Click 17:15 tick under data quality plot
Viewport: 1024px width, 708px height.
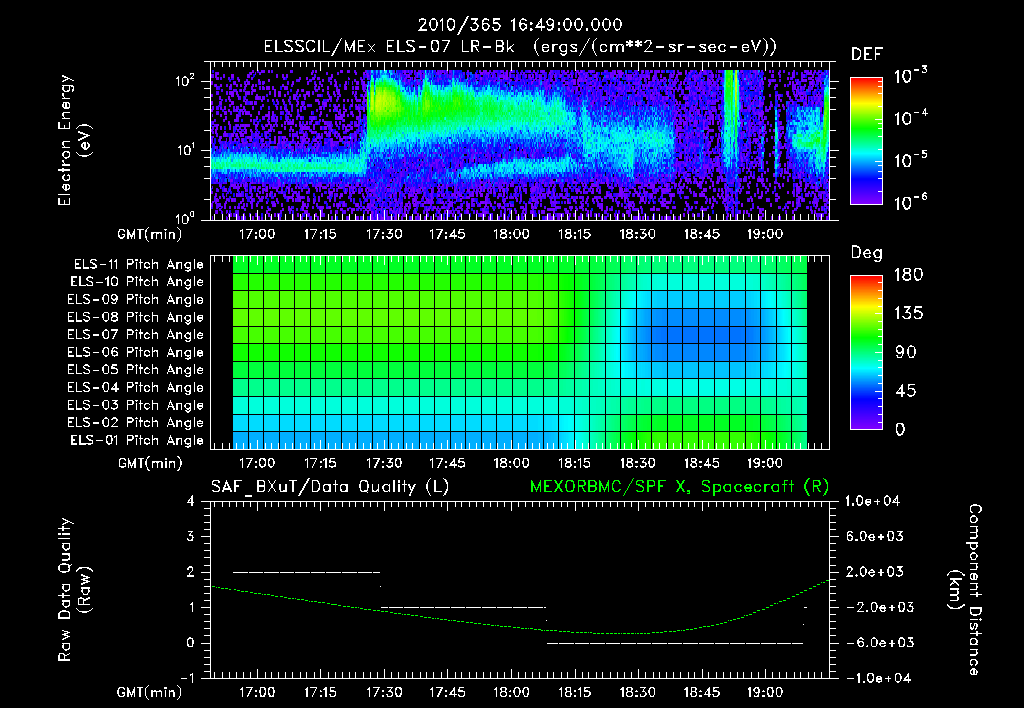coord(320,692)
